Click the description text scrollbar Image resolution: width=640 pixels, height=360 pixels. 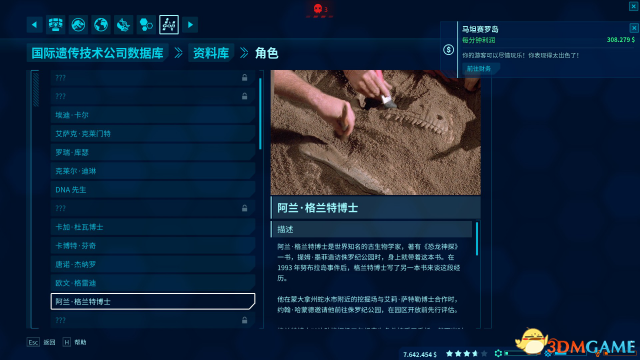(477, 239)
